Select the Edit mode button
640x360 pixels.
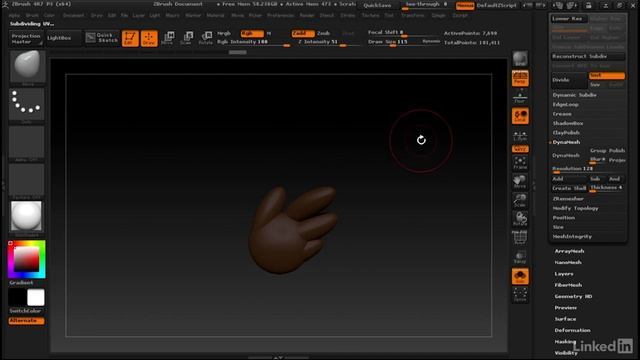click(130, 38)
